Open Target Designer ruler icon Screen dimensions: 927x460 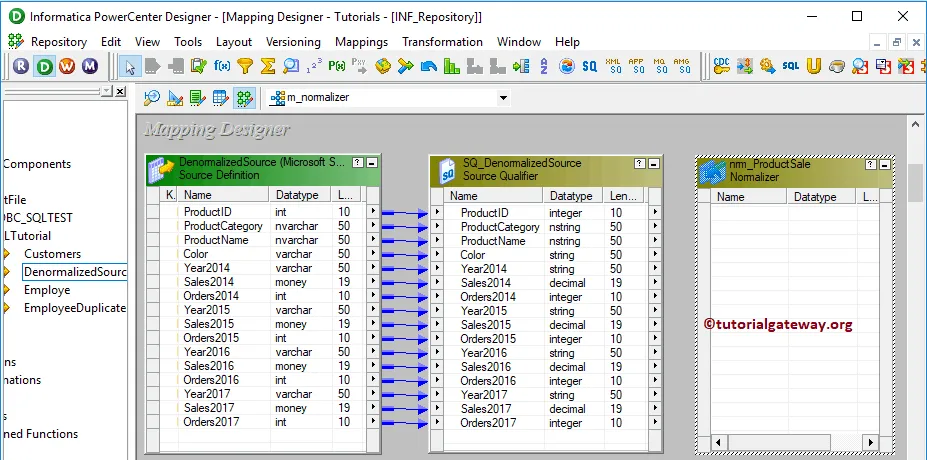pos(175,98)
